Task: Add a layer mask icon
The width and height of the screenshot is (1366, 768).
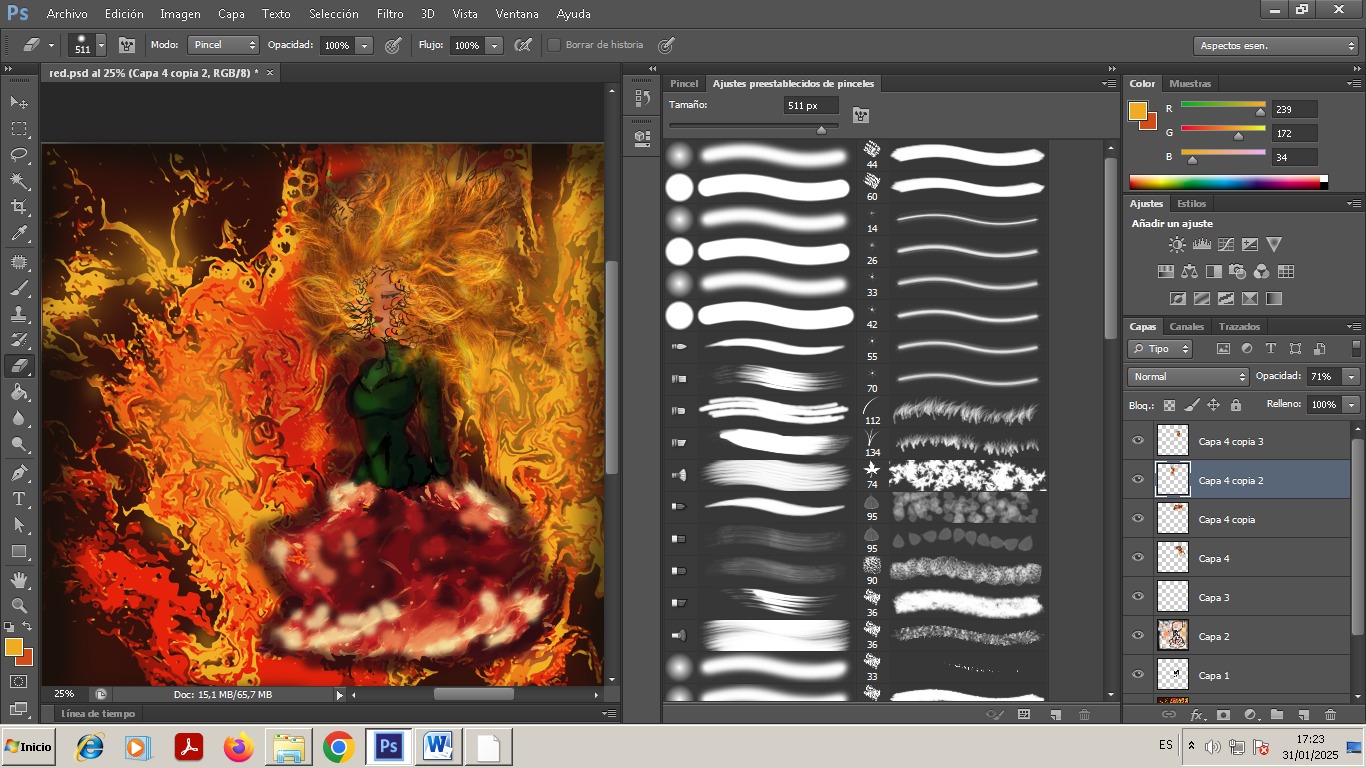Action: [1223, 715]
